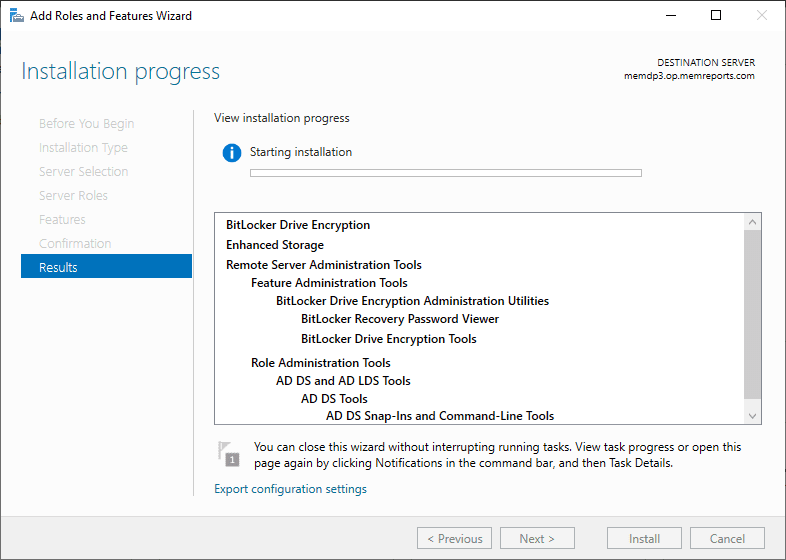Screen dimensions: 786x560
Task: Select Server Selection step
Action: (84, 171)
